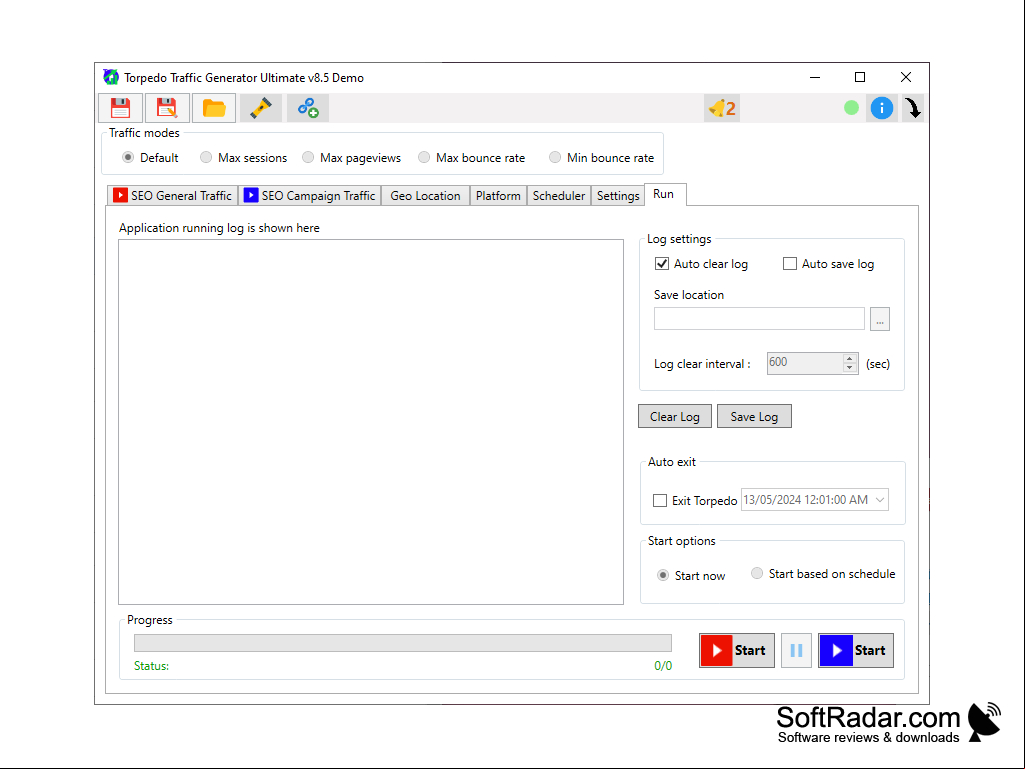Click the black curved arrow icon
The width and height of the screenshot is (1025, 769).
(913, 108)
